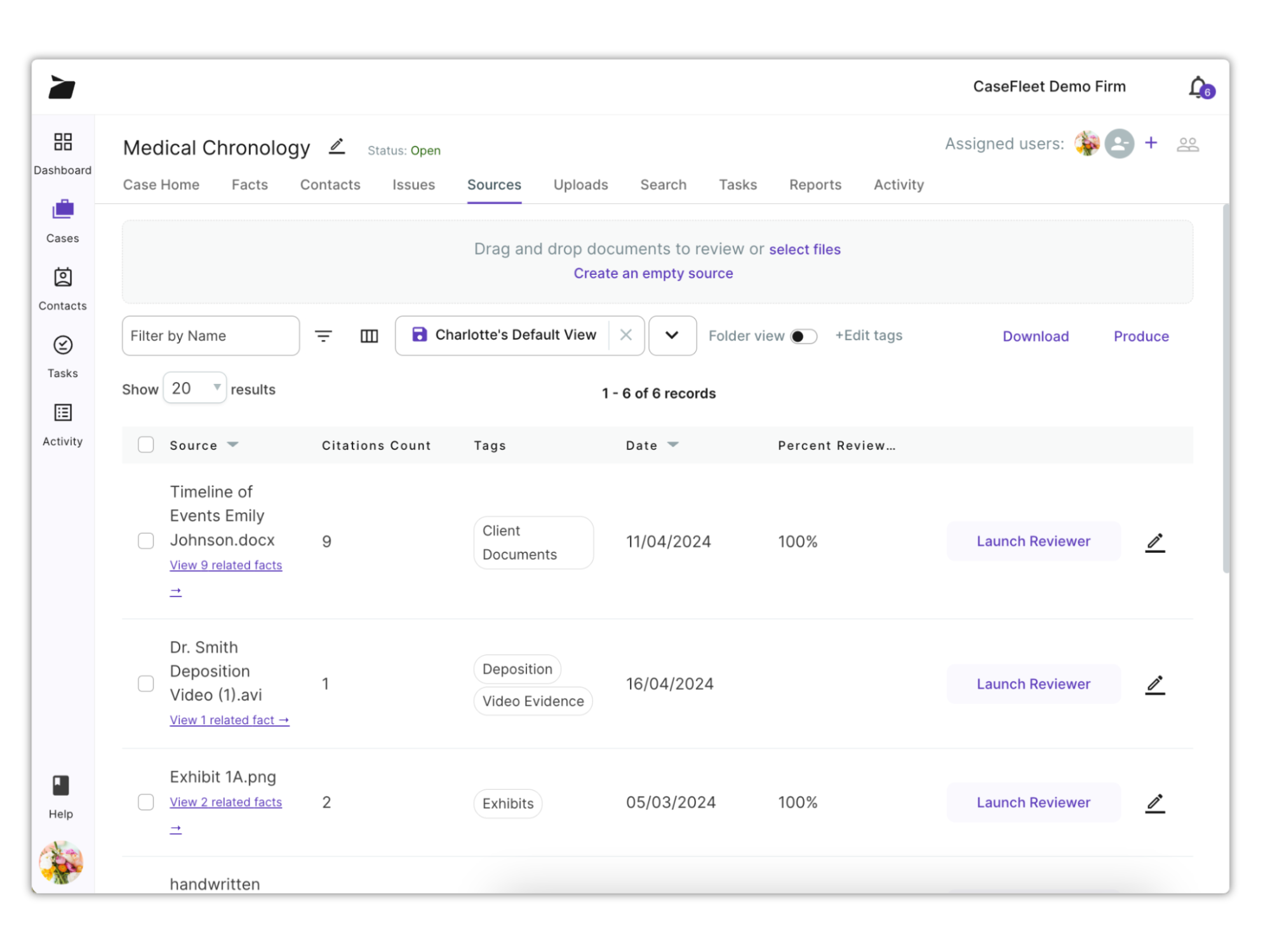
Task: Check the box for Dr. Smith Deposition Video
Action: [145, 684]
